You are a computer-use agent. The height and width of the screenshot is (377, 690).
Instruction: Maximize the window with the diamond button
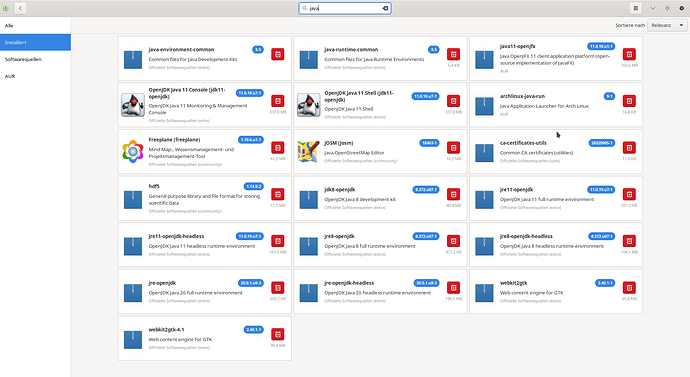(667, 8)
